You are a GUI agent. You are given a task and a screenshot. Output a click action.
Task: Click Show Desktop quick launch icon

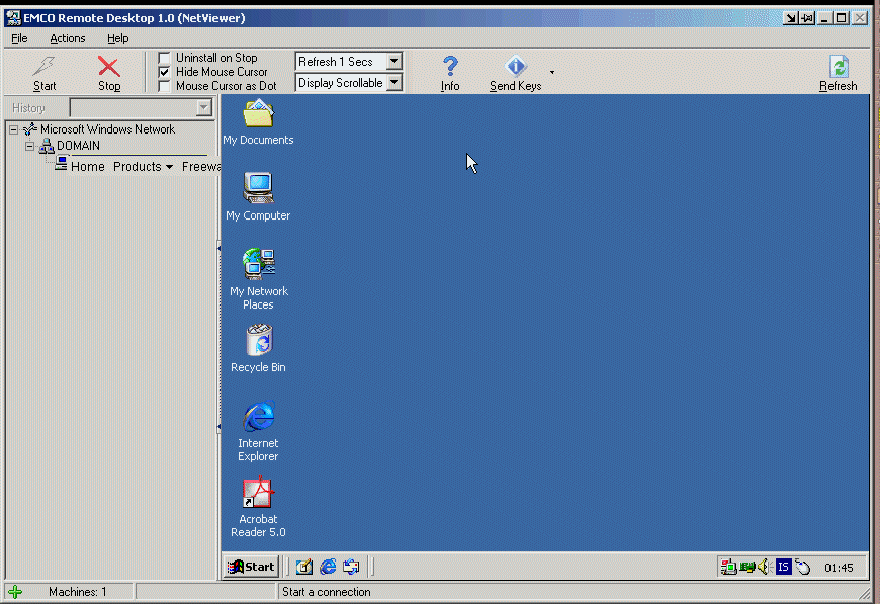(x=304, y=567)
